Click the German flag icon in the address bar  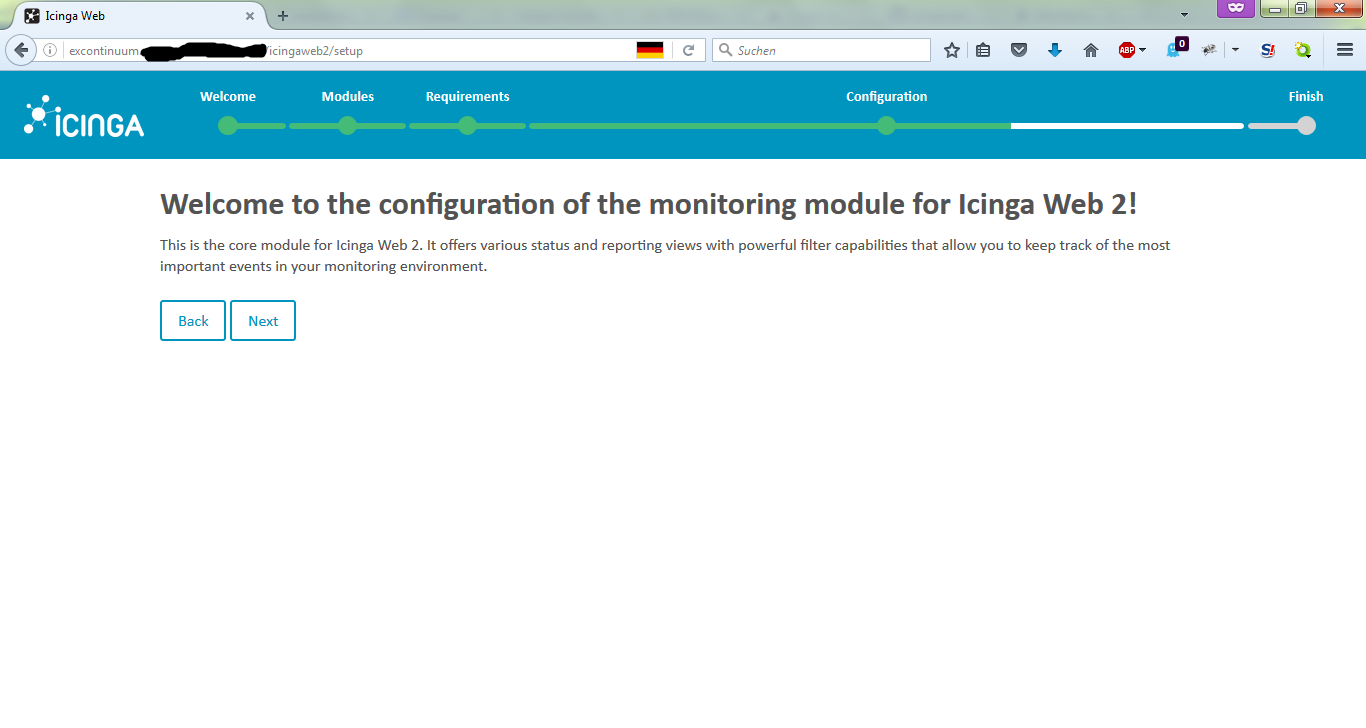650,50
